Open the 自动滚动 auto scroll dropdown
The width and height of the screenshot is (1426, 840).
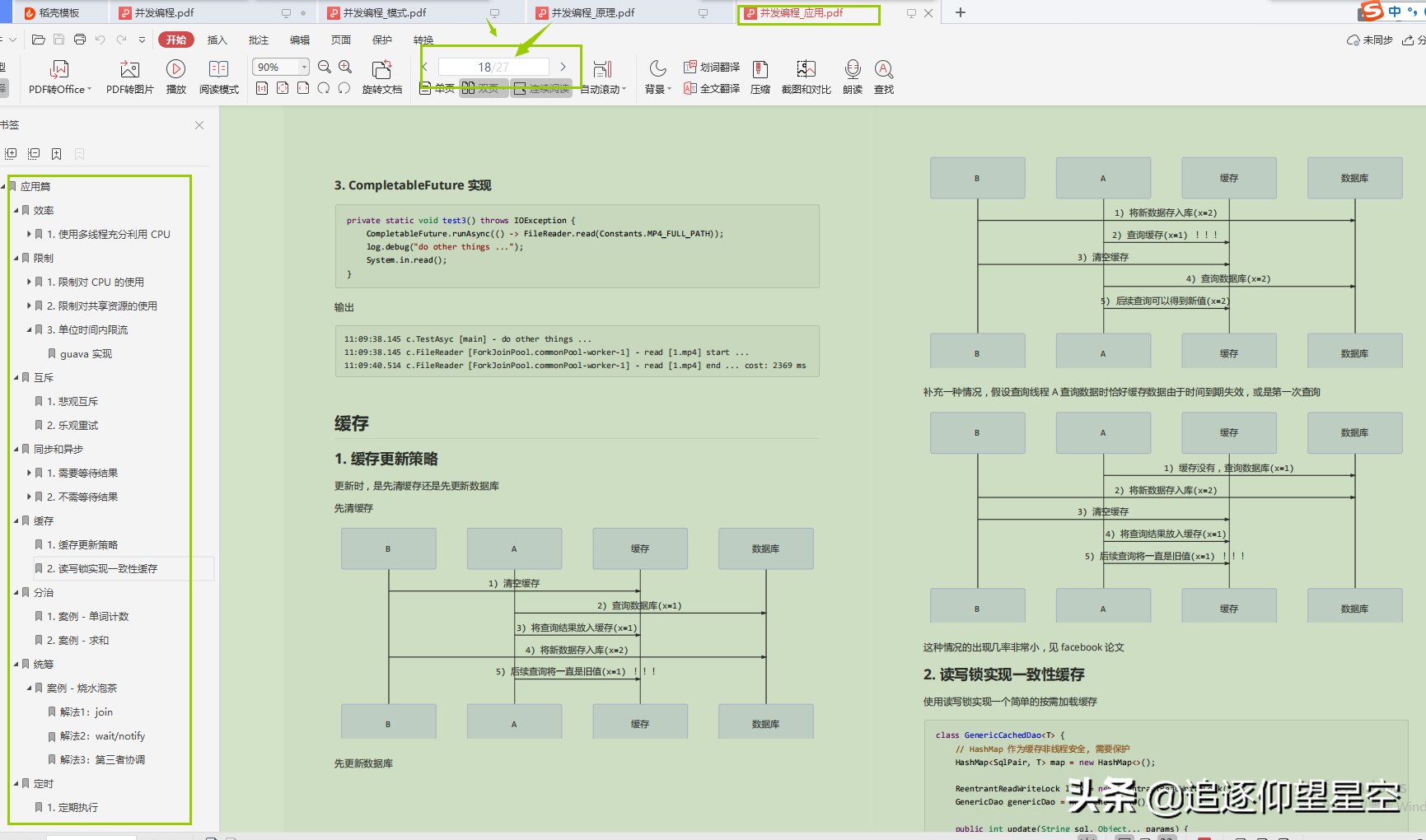pyautogui.click(x=603, y=89)
